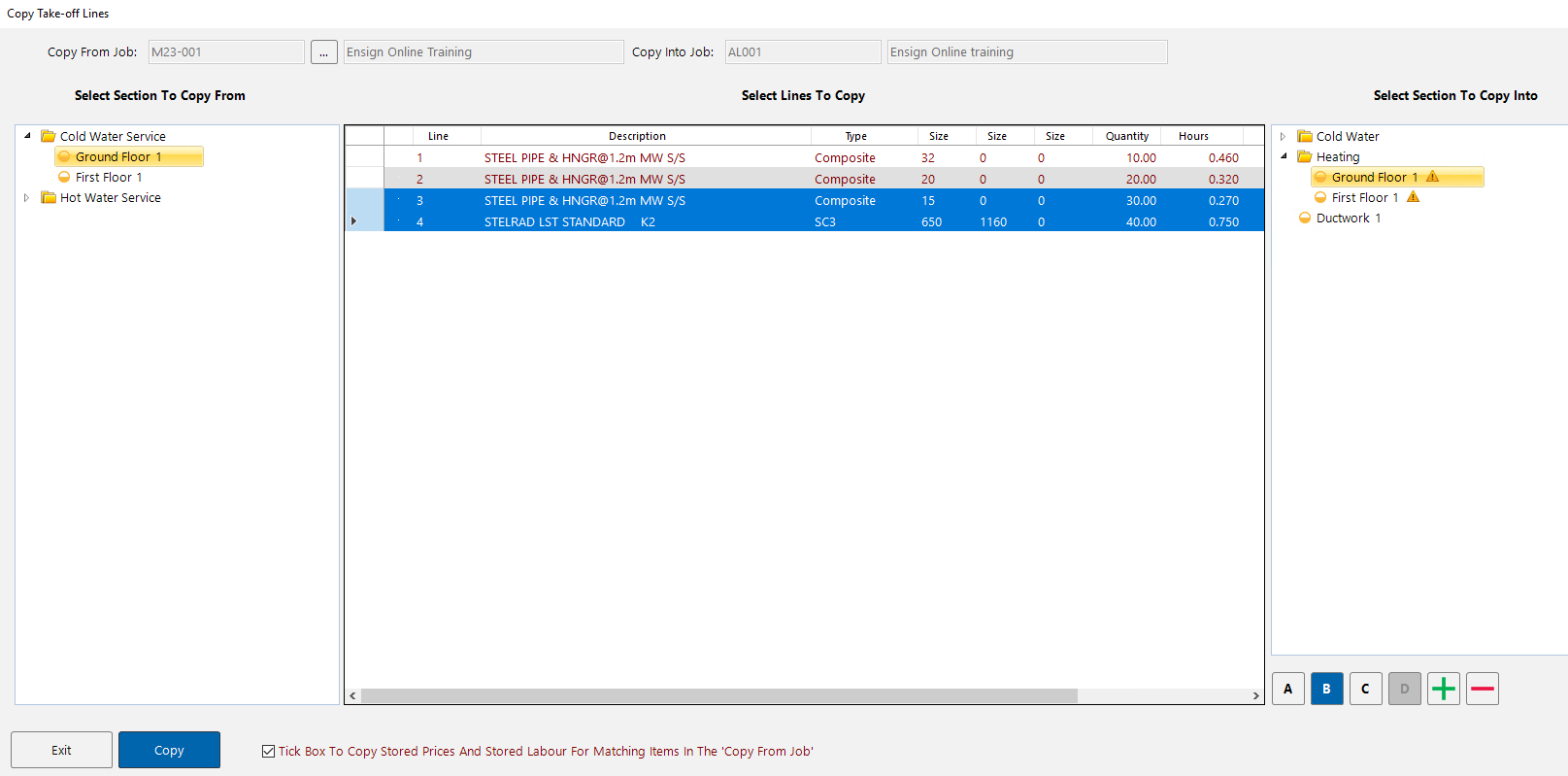Click the greyed level D button
1568x776 pixels.
tap(1404, 689)
